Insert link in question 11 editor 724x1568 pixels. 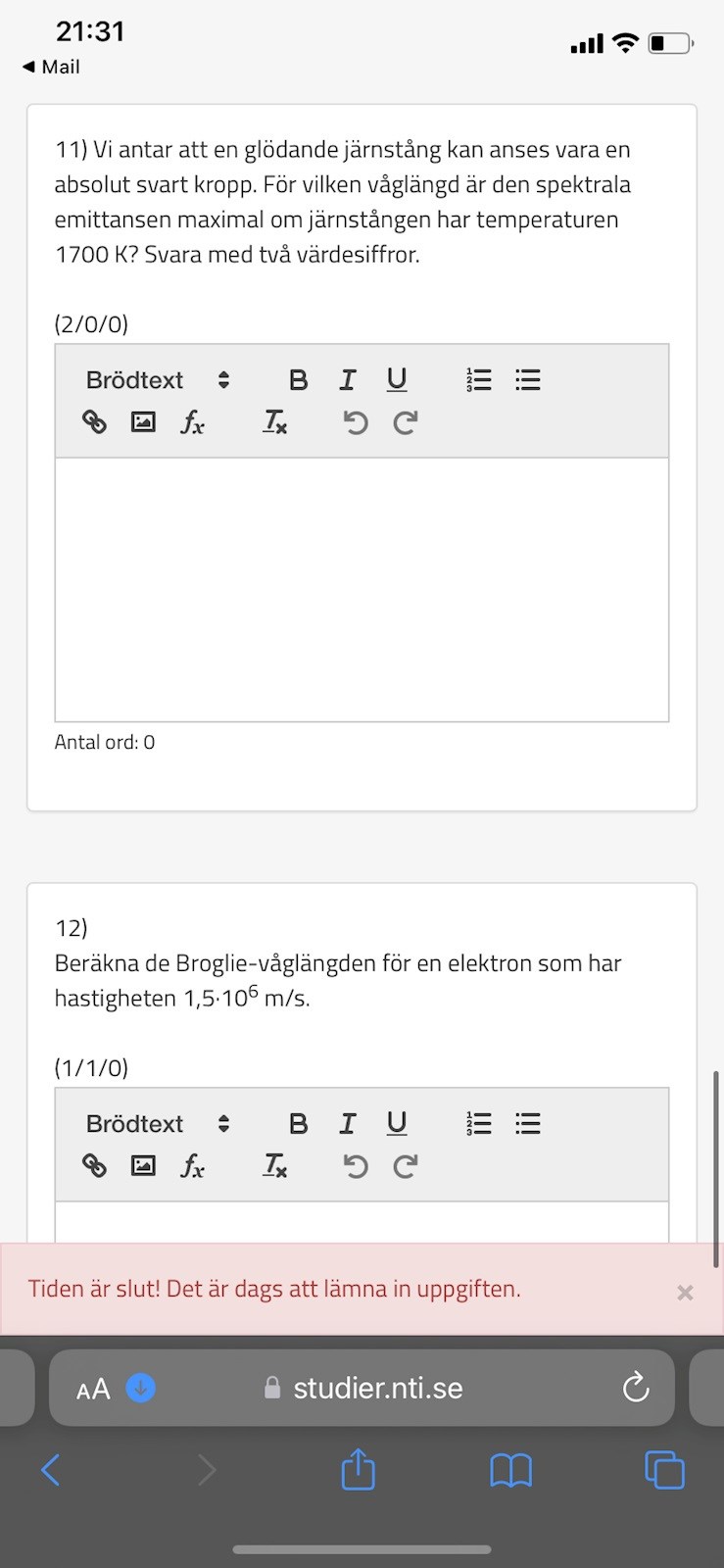[x=94, y=422]
